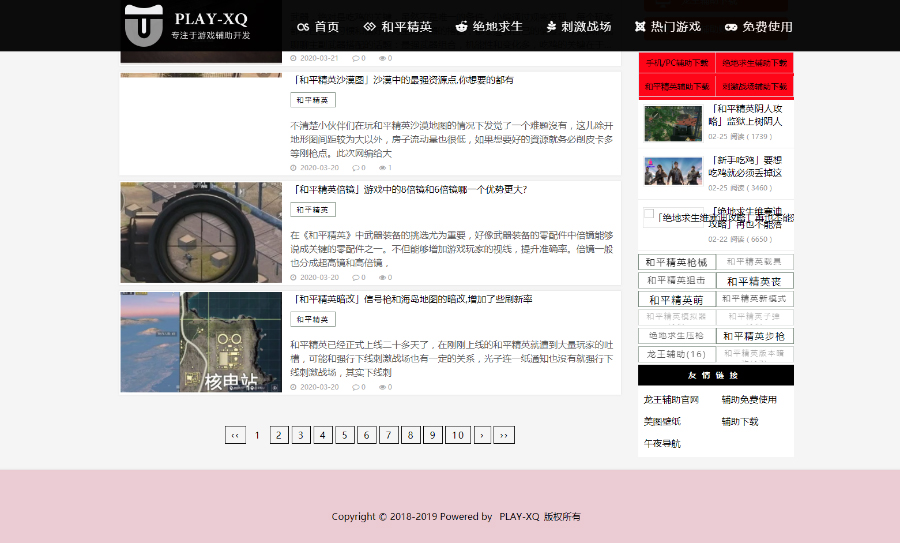This screenshot has width=900, height=543.
Task: Select the 和平精英枪械 tag
Action: (x=677, y=262)
